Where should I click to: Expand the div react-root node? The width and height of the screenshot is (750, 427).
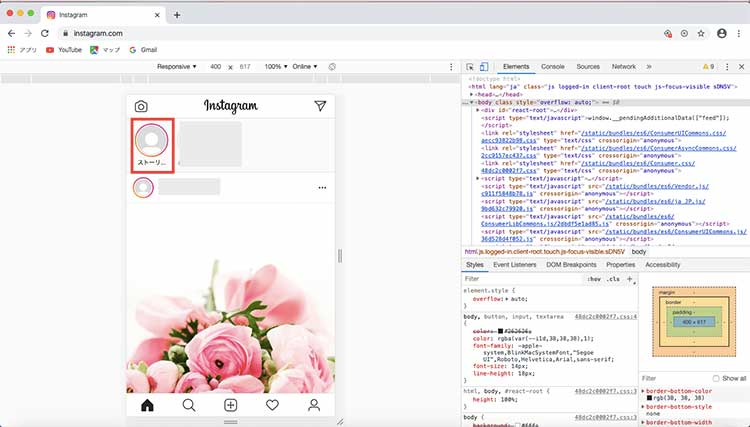point(477,110)
